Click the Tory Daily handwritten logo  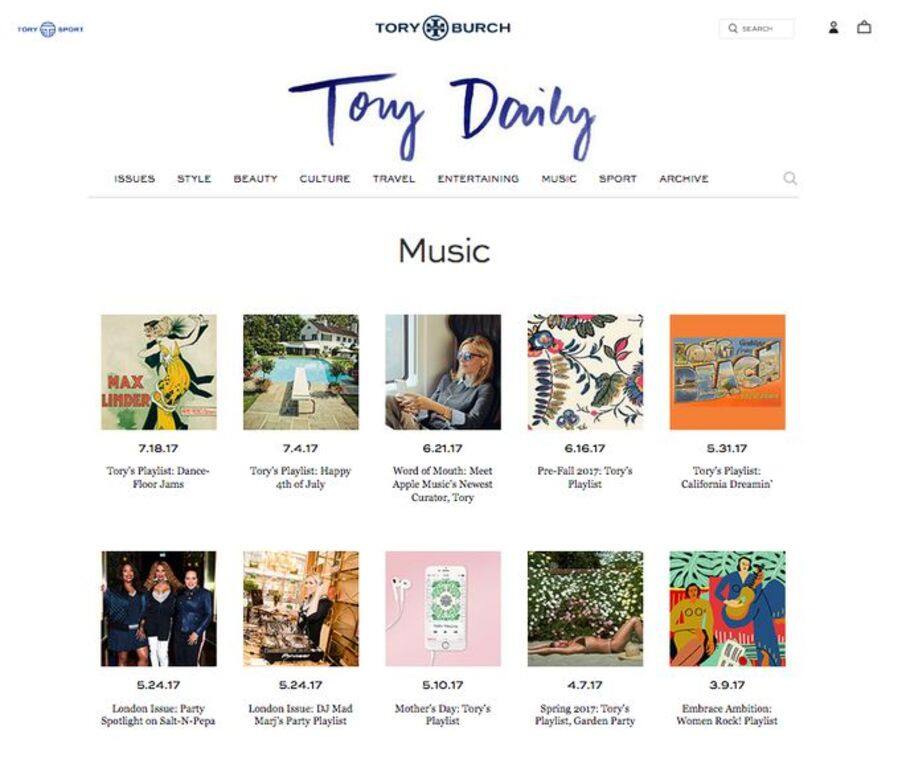click(x=442, y=117)
